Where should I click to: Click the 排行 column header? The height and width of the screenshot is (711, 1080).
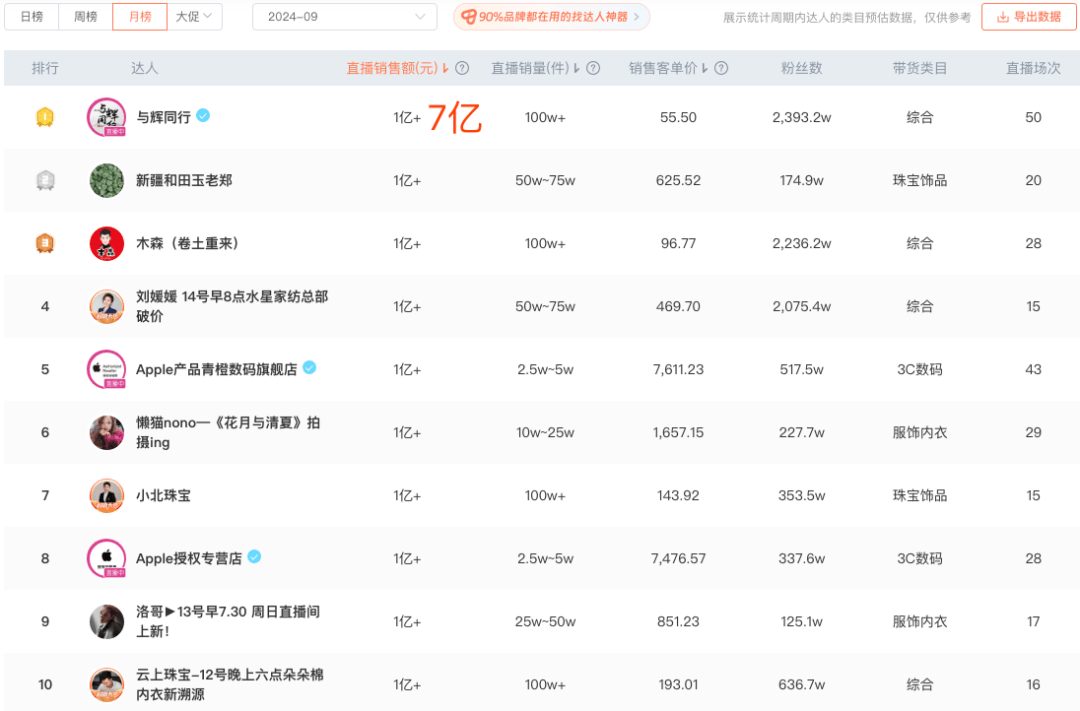point(45,68)
